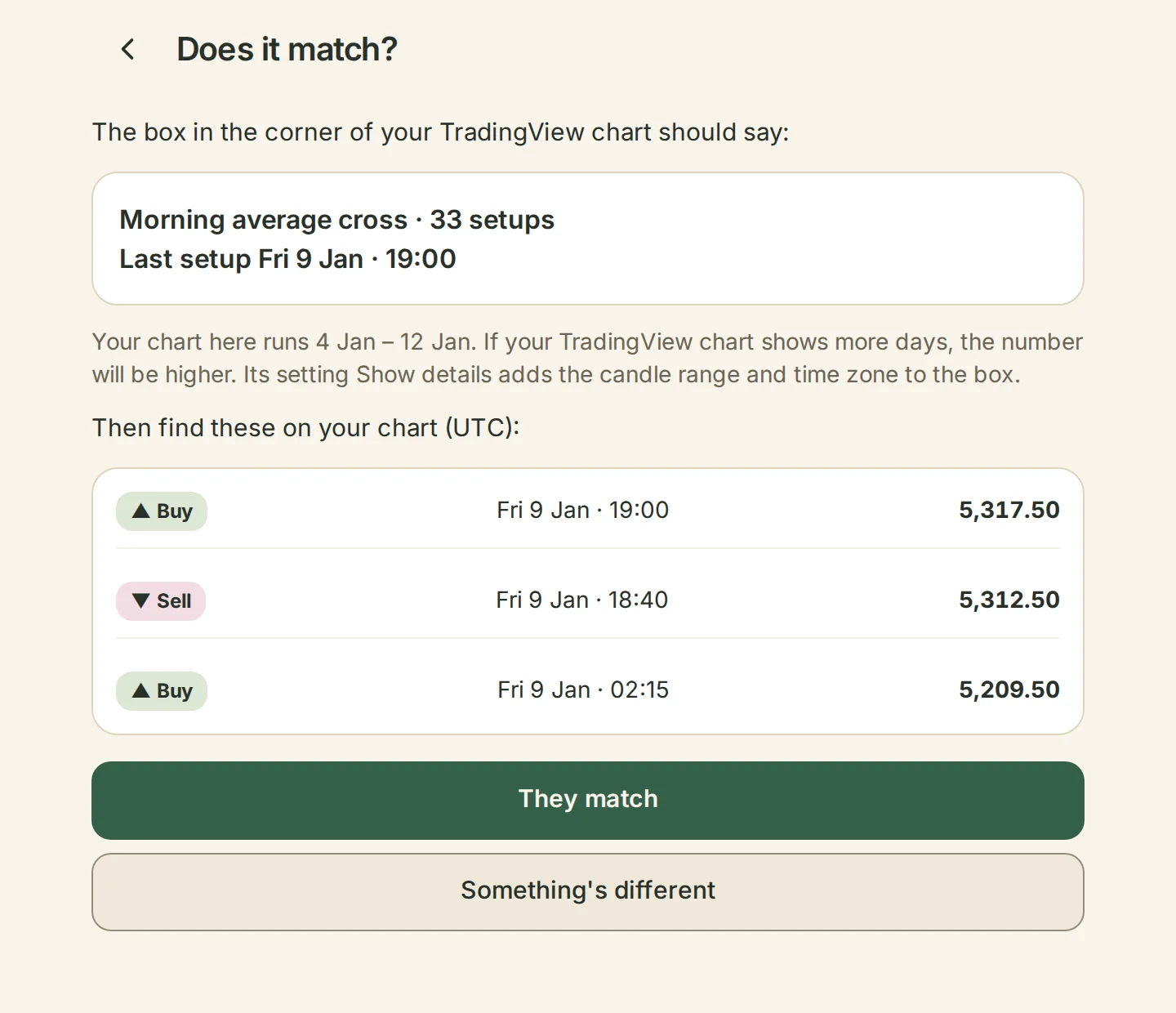Choose the Something's different button
Viewport: 1176px width, 1013px height.
click(x=588, y=892)
